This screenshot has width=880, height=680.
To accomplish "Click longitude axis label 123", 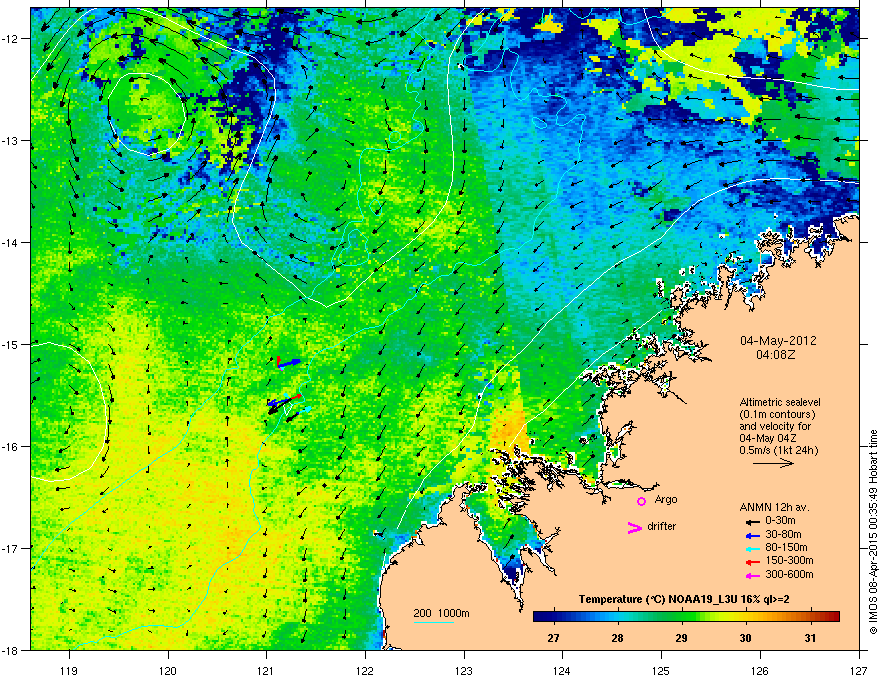I will (x=464, y=670).
